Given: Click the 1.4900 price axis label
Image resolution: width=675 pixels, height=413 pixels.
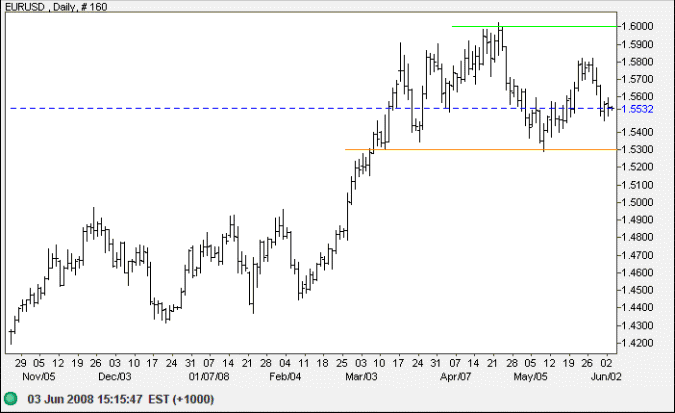Looking at the screenshot, I should [x=638, y=220].
